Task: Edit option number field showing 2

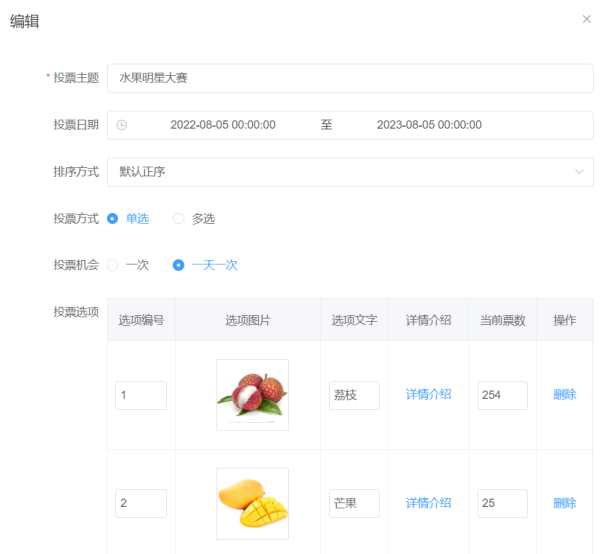Action: point(141,503)
